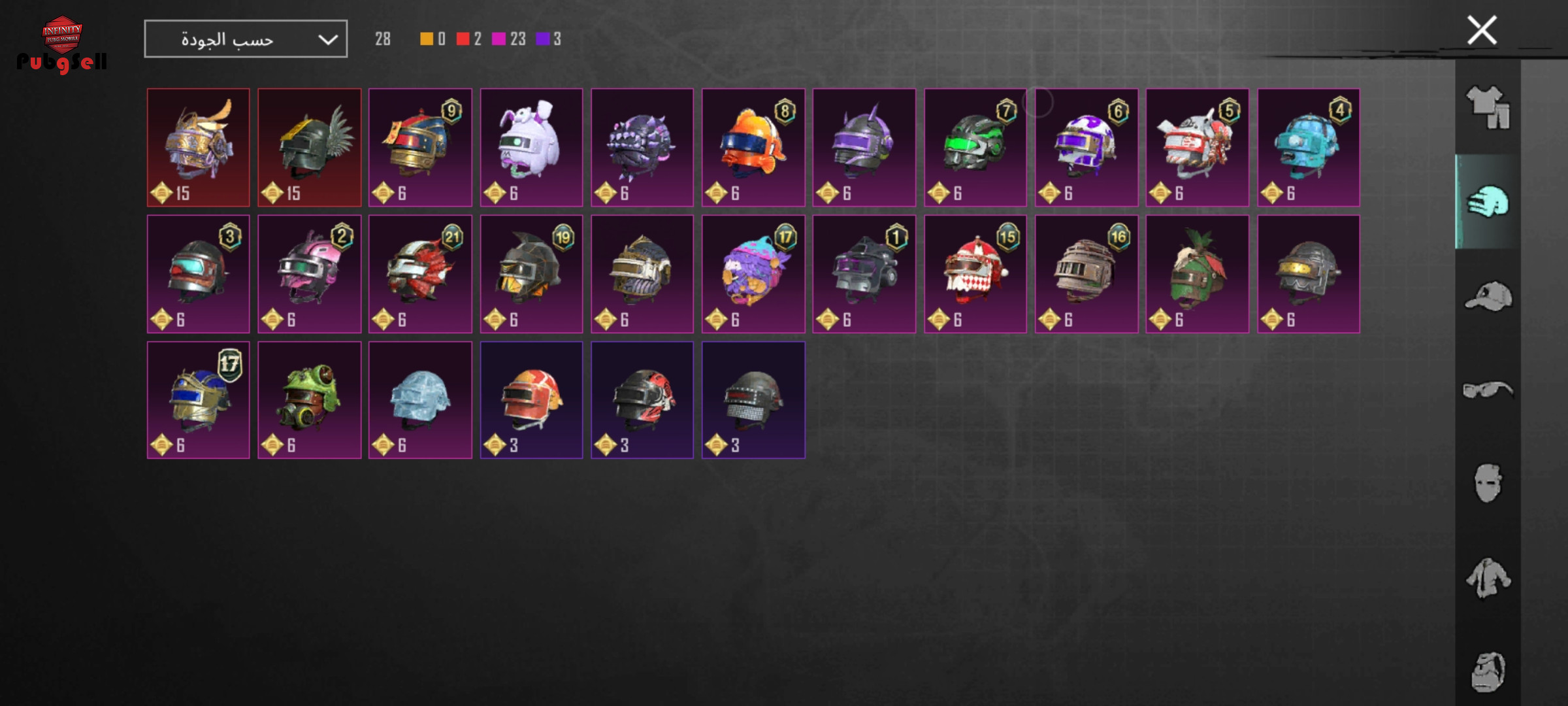
Task: Pick the orange helmet with badge 8
Action: 753,148
